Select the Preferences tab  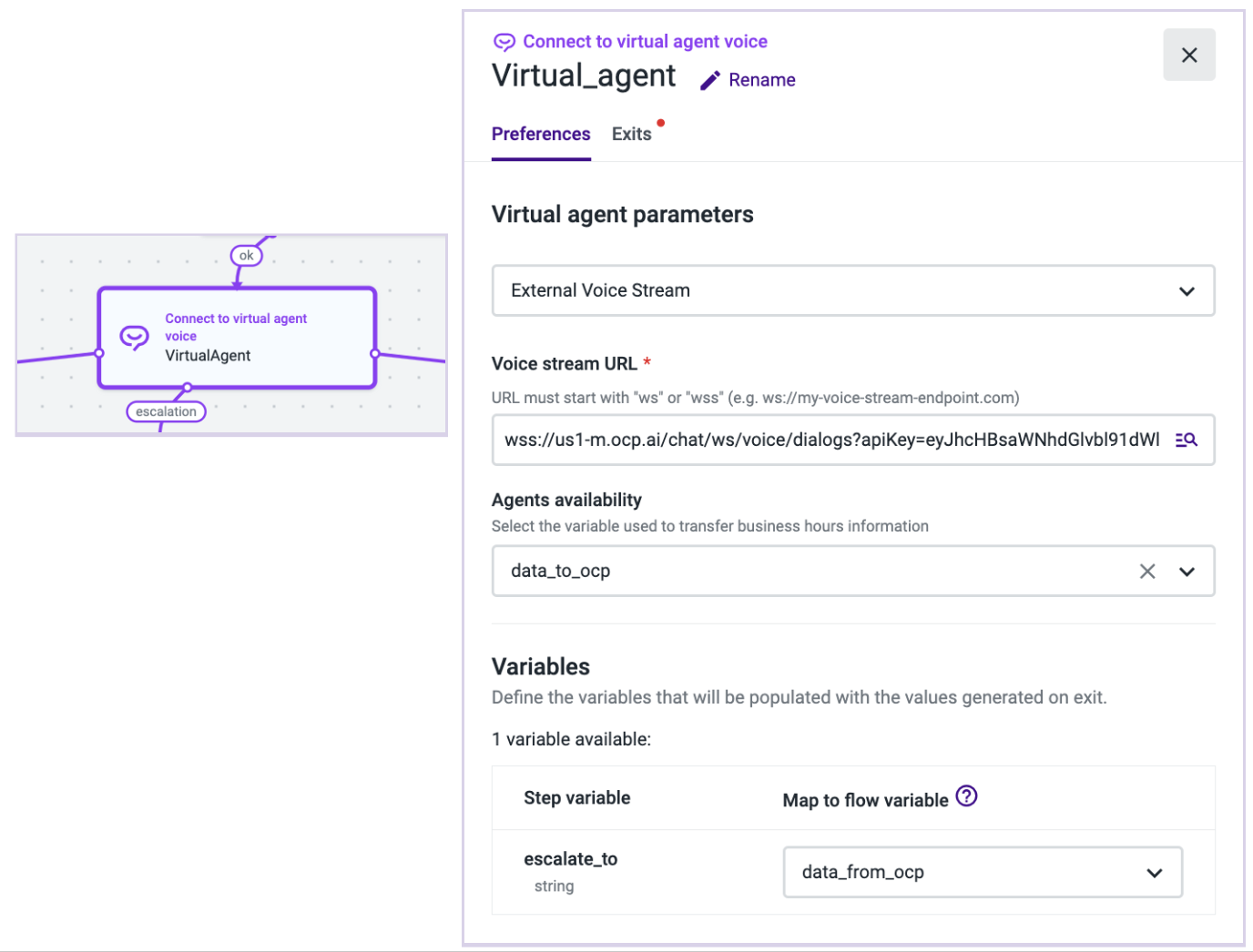pyautogui.click(x=541, y=135)
